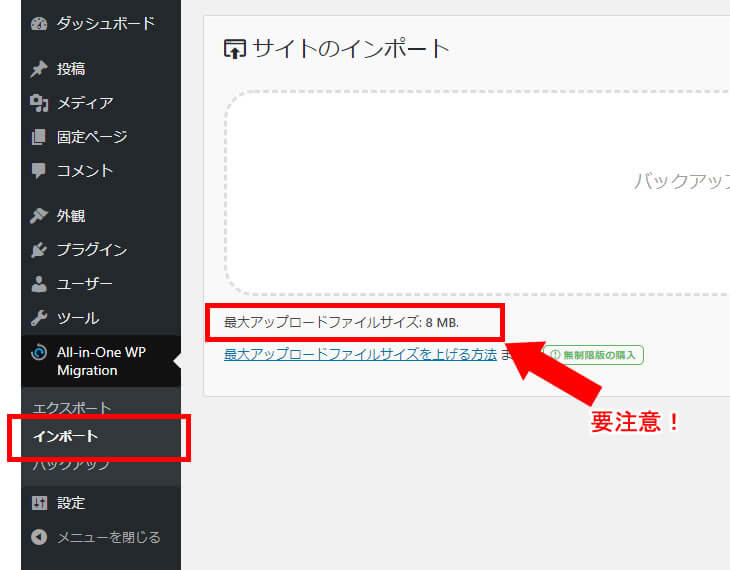Image resolution: width=730 pixels, height=570 pixels.
Task: Click the green 無制限版の購入 button
Action: [x=594, y=355]
